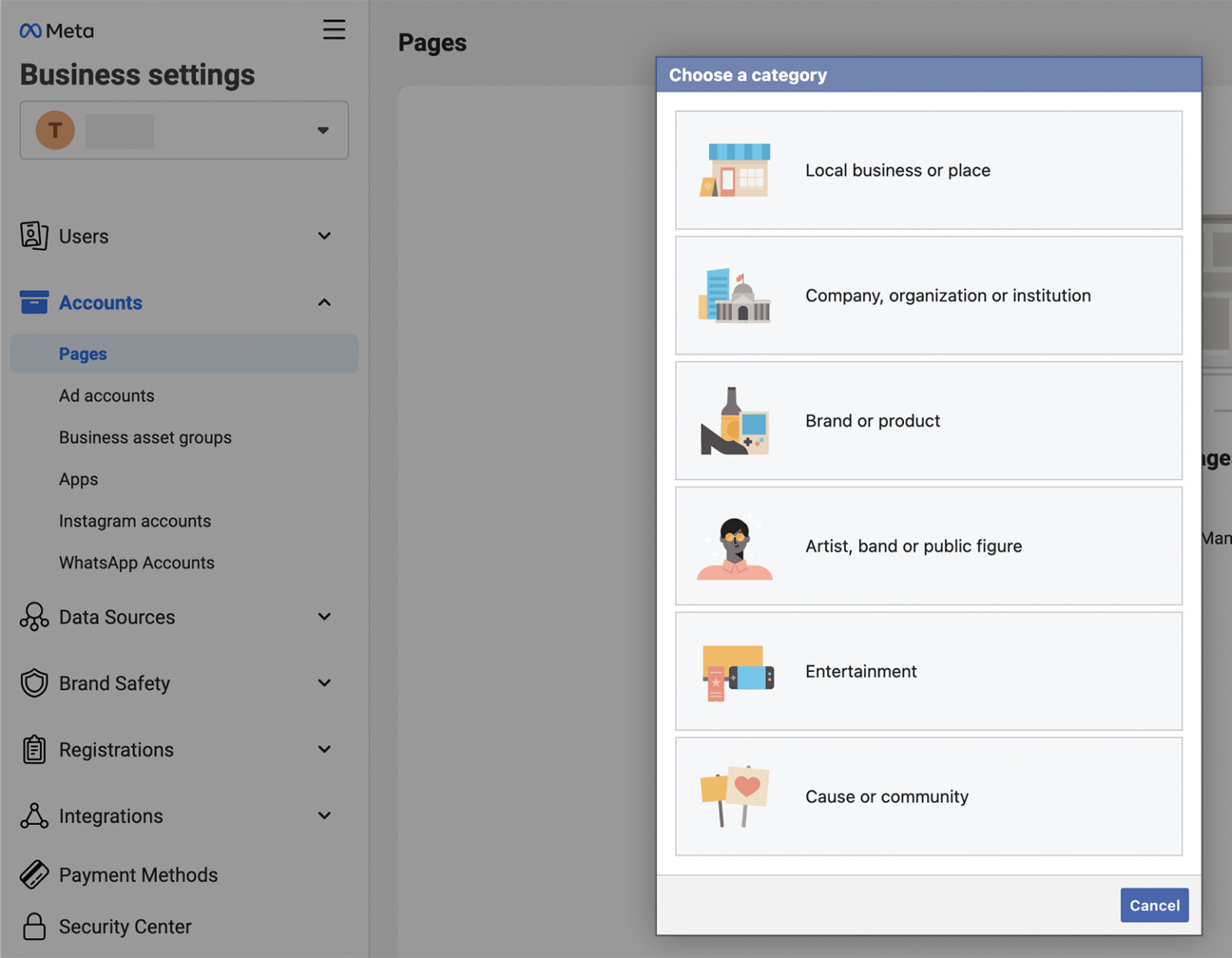
Task: Select the Payment Methods icon
Action: (x=34, y=875)
